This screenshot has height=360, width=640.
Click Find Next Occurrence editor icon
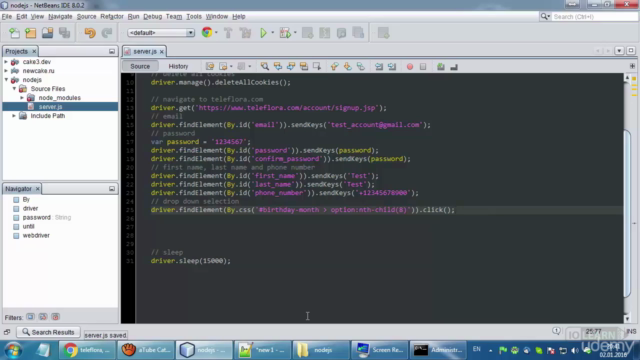(x=291, y=67)
